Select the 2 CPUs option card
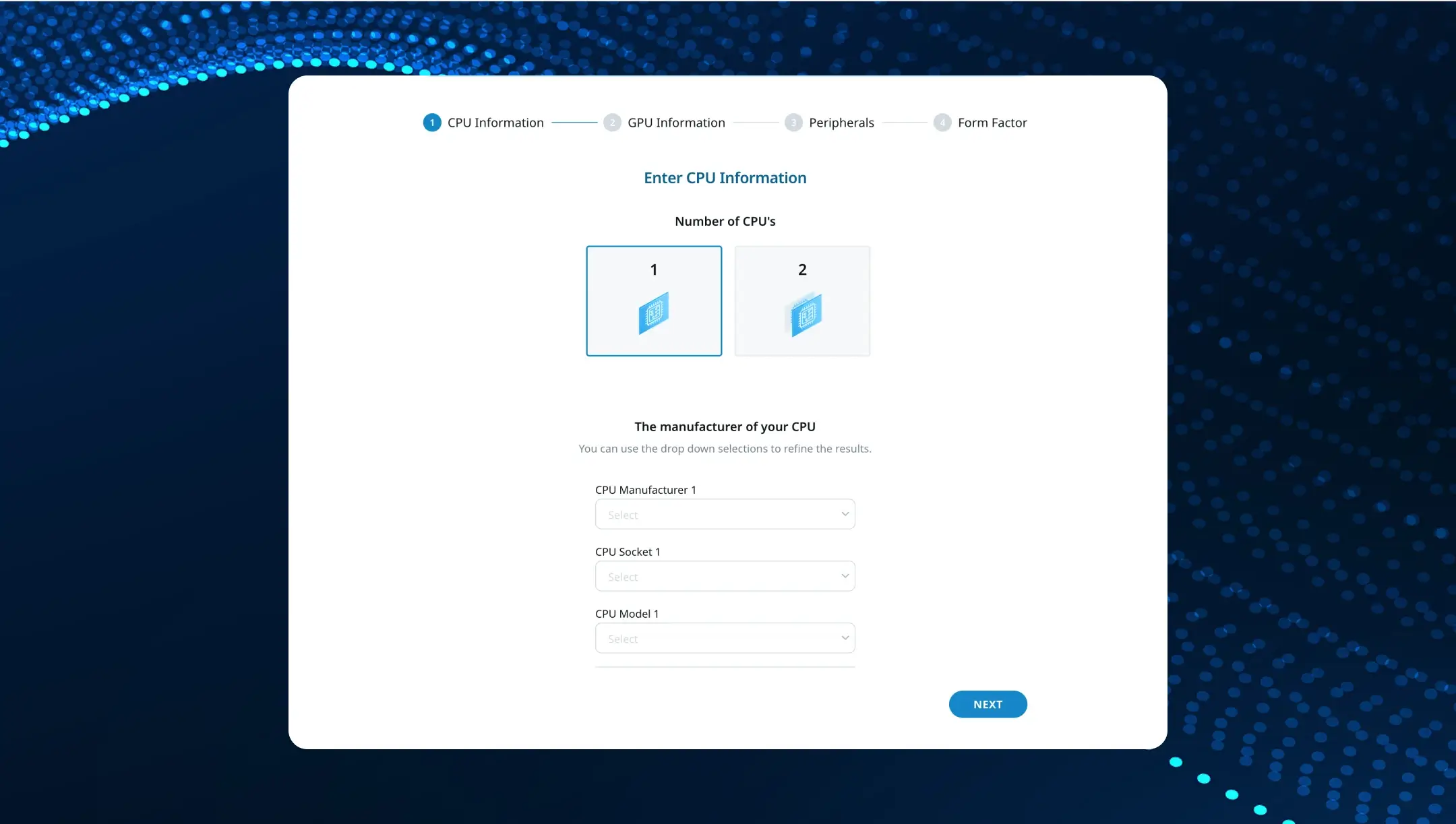 (x=802, y=300)
